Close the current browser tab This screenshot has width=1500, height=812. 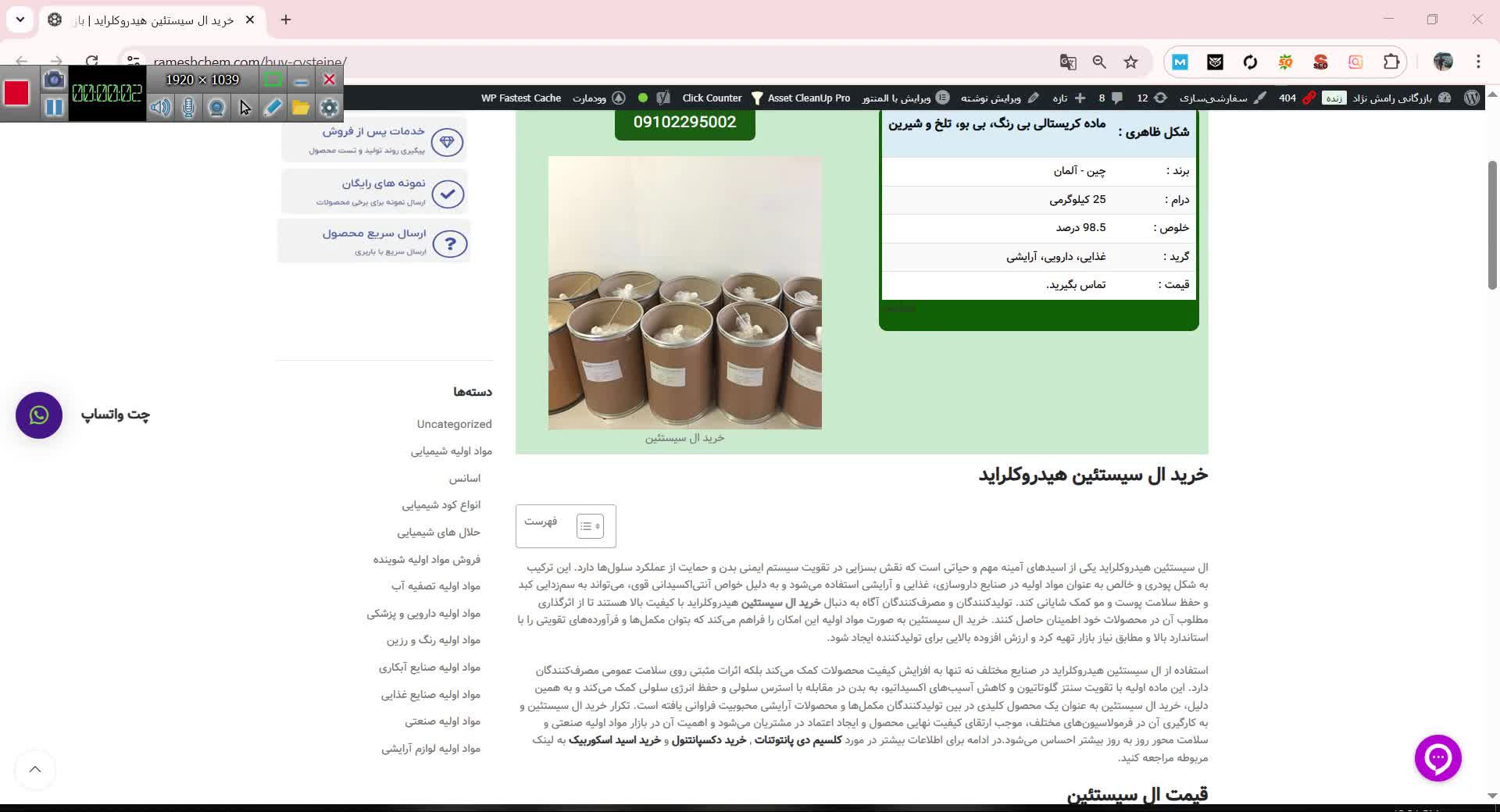coord(250,20)
